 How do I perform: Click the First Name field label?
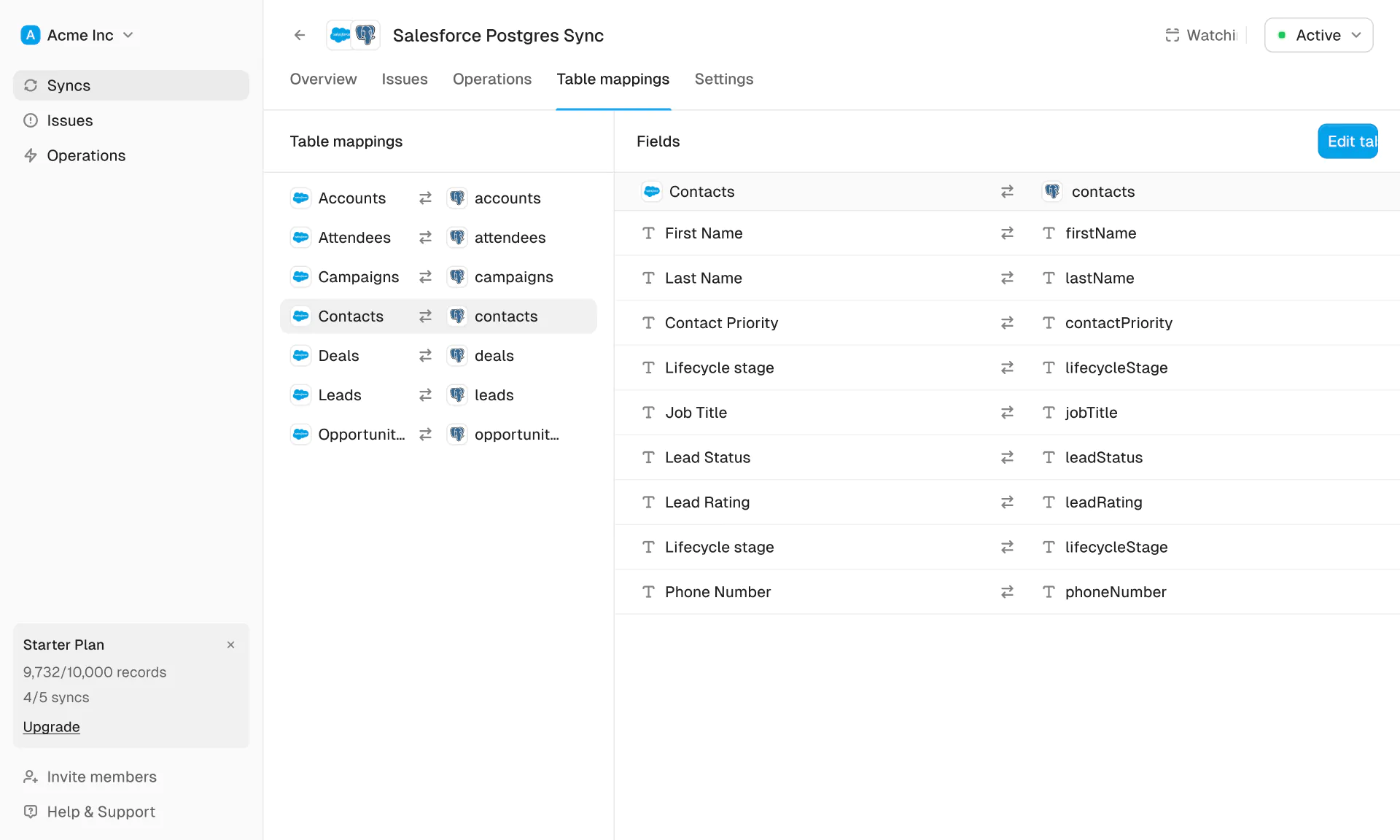pos(704,233)
